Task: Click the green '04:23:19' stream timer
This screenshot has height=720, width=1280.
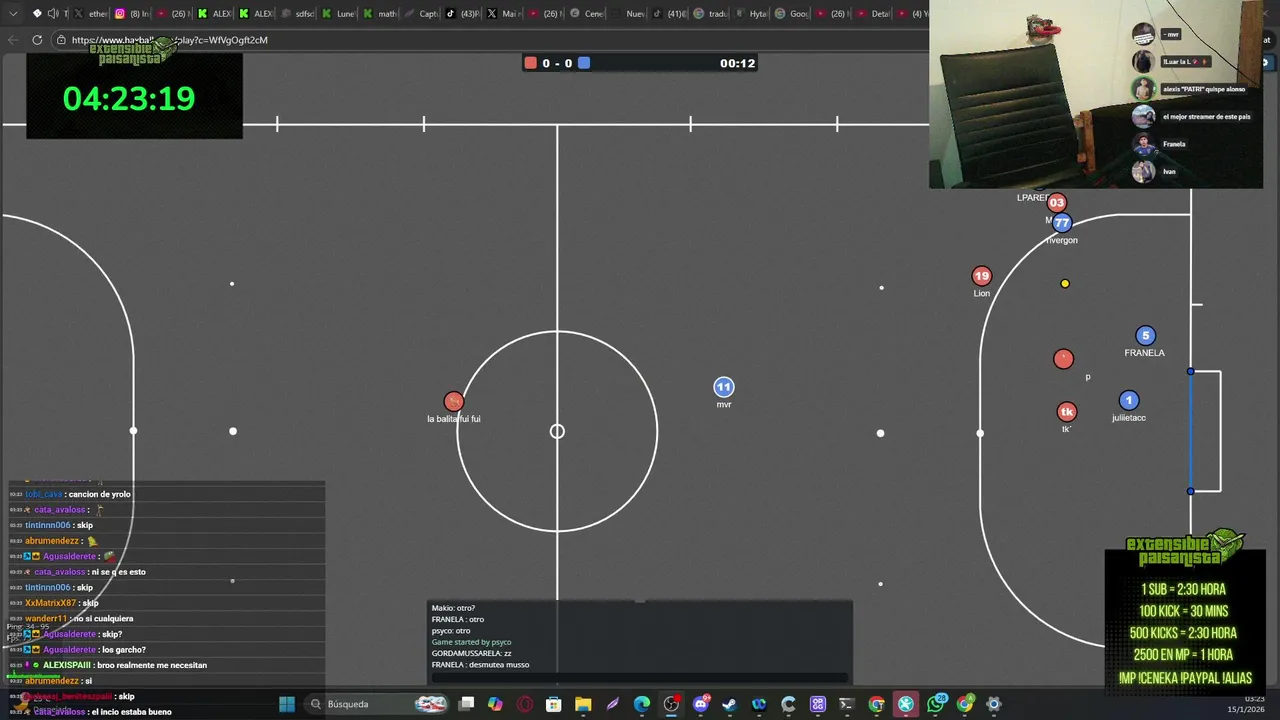Action: point(129,98)
